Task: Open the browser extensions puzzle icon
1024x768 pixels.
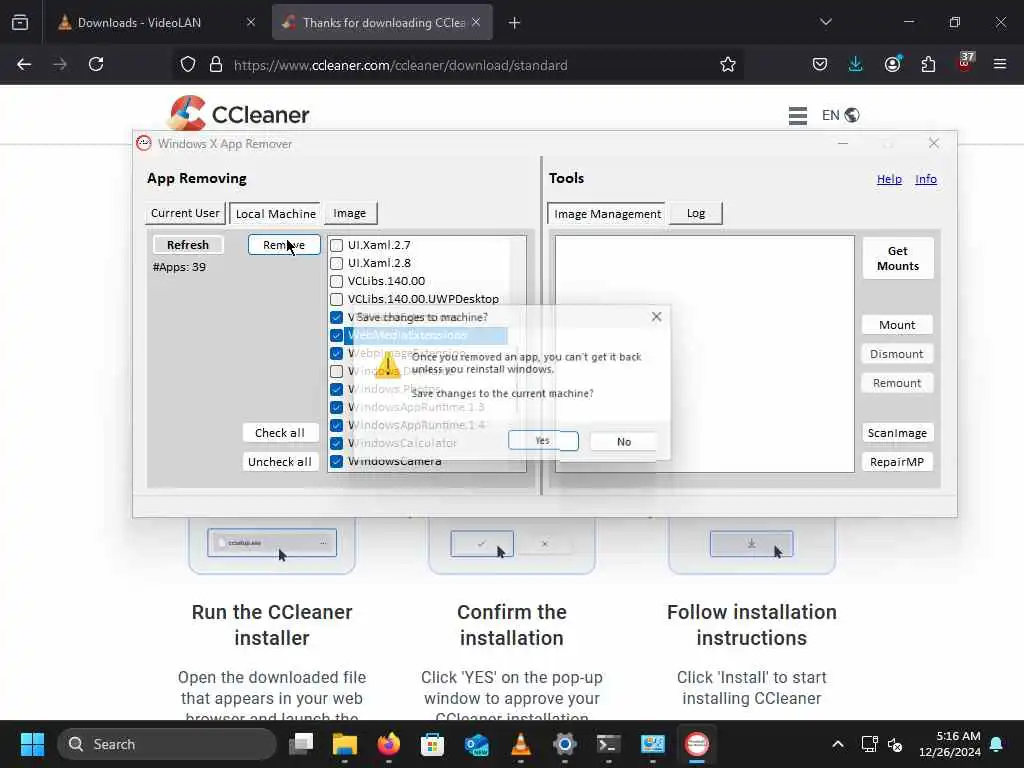Action: pos(928,65)
